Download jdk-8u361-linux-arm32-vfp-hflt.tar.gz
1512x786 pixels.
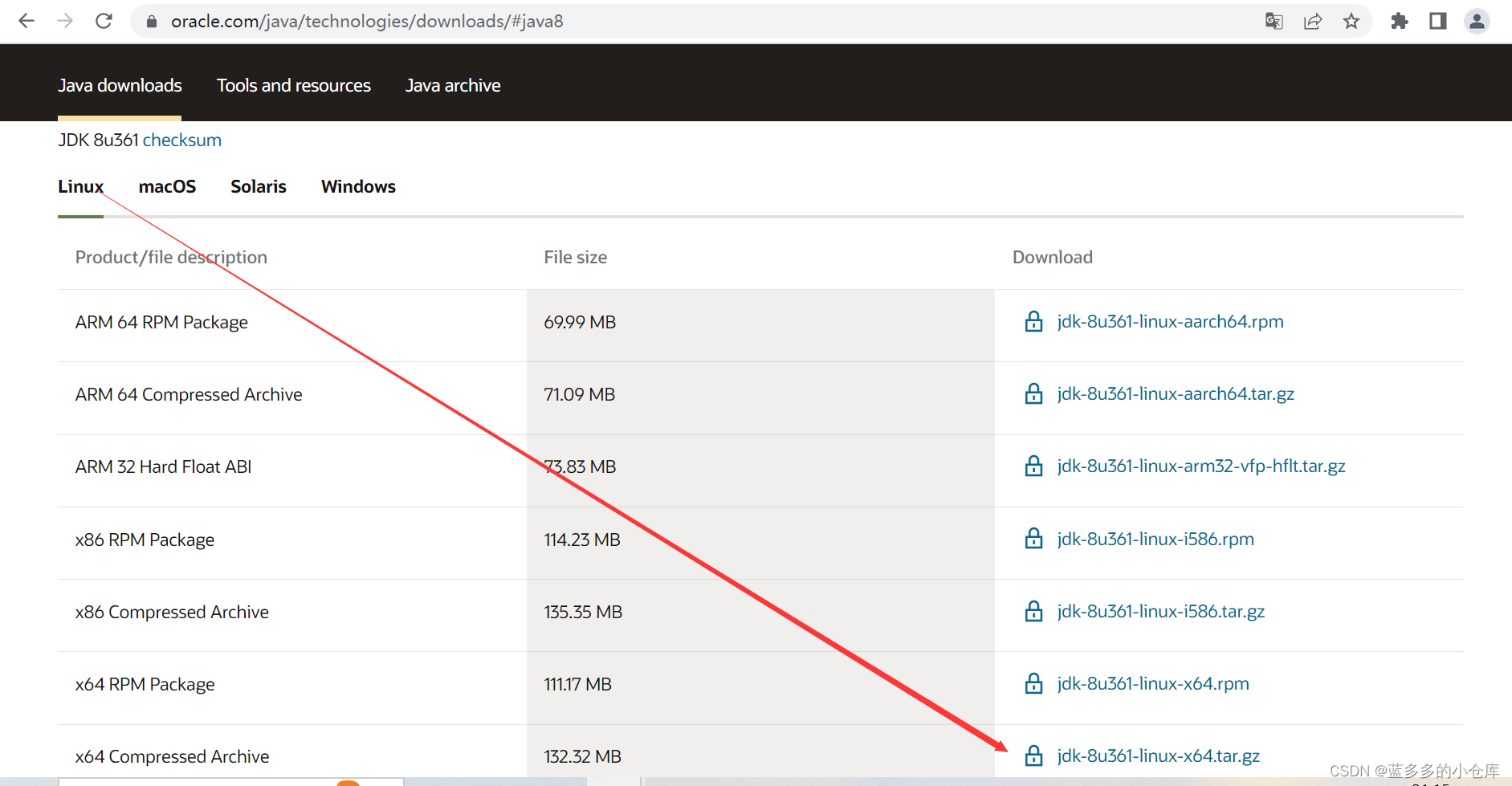pyautogui.click(x=1201, y=466)
